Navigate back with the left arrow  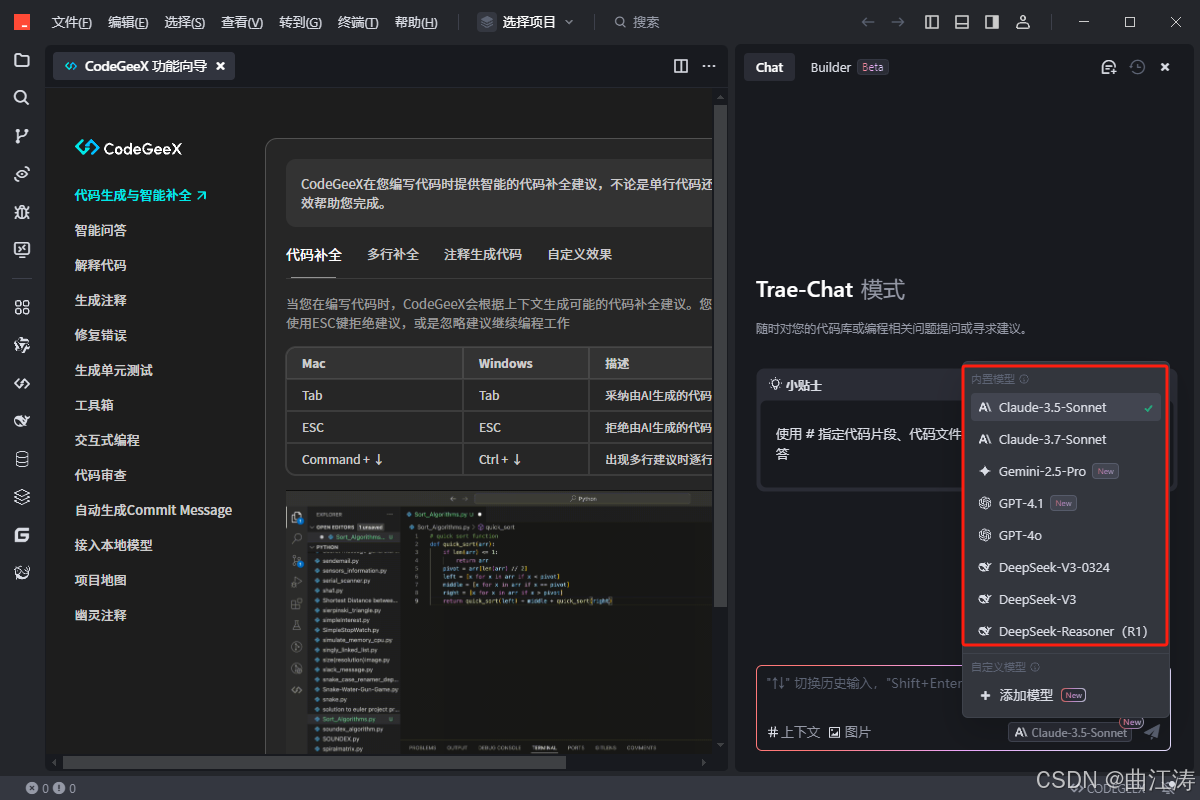pos(868,22)
